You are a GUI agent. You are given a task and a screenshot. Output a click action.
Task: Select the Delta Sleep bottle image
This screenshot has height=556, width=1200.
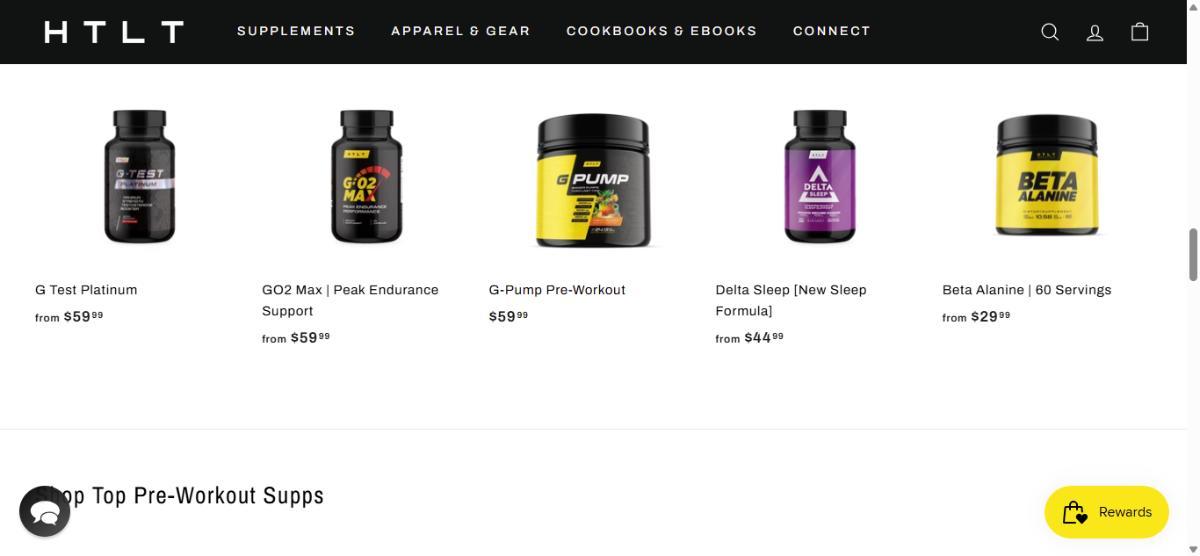point(820,177)
